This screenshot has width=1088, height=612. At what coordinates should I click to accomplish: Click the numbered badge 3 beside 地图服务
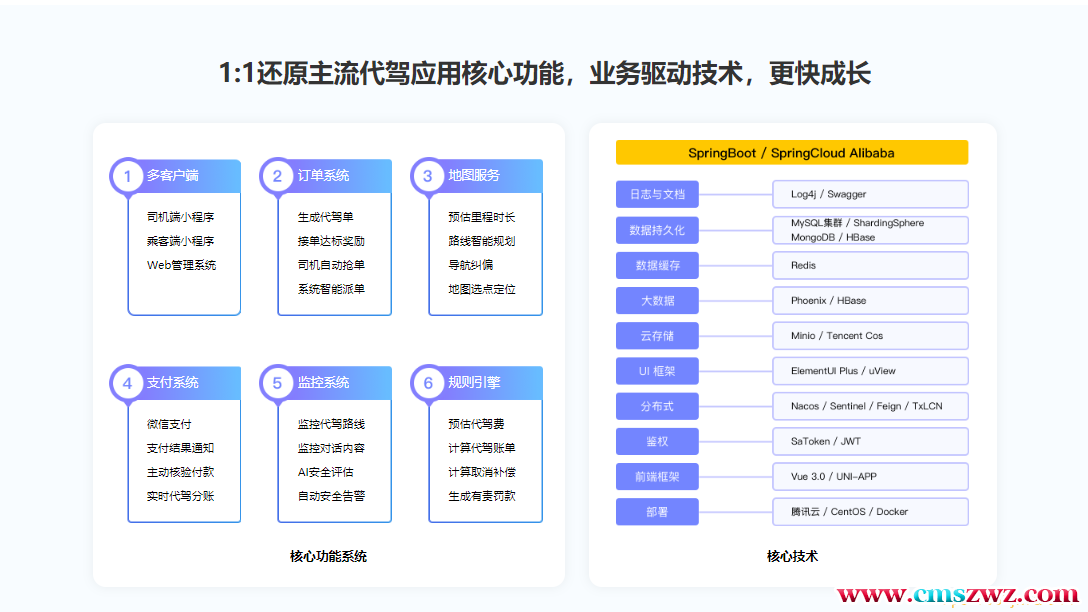tap(427, 175)
